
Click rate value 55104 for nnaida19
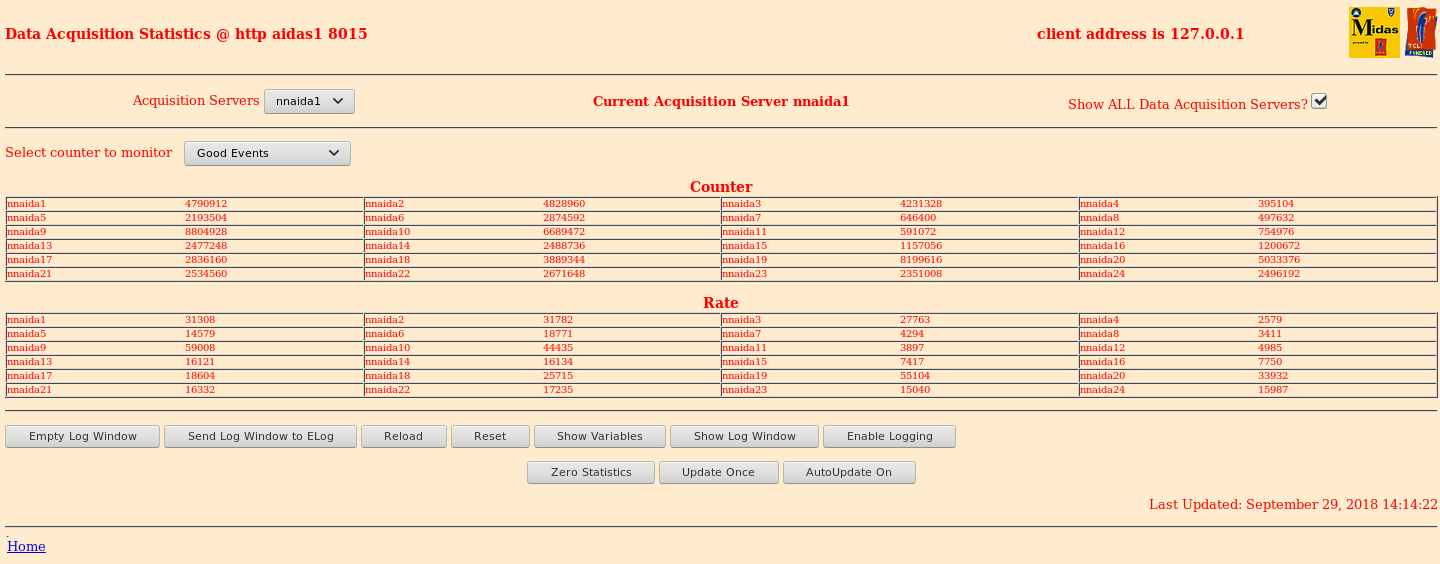915,376
